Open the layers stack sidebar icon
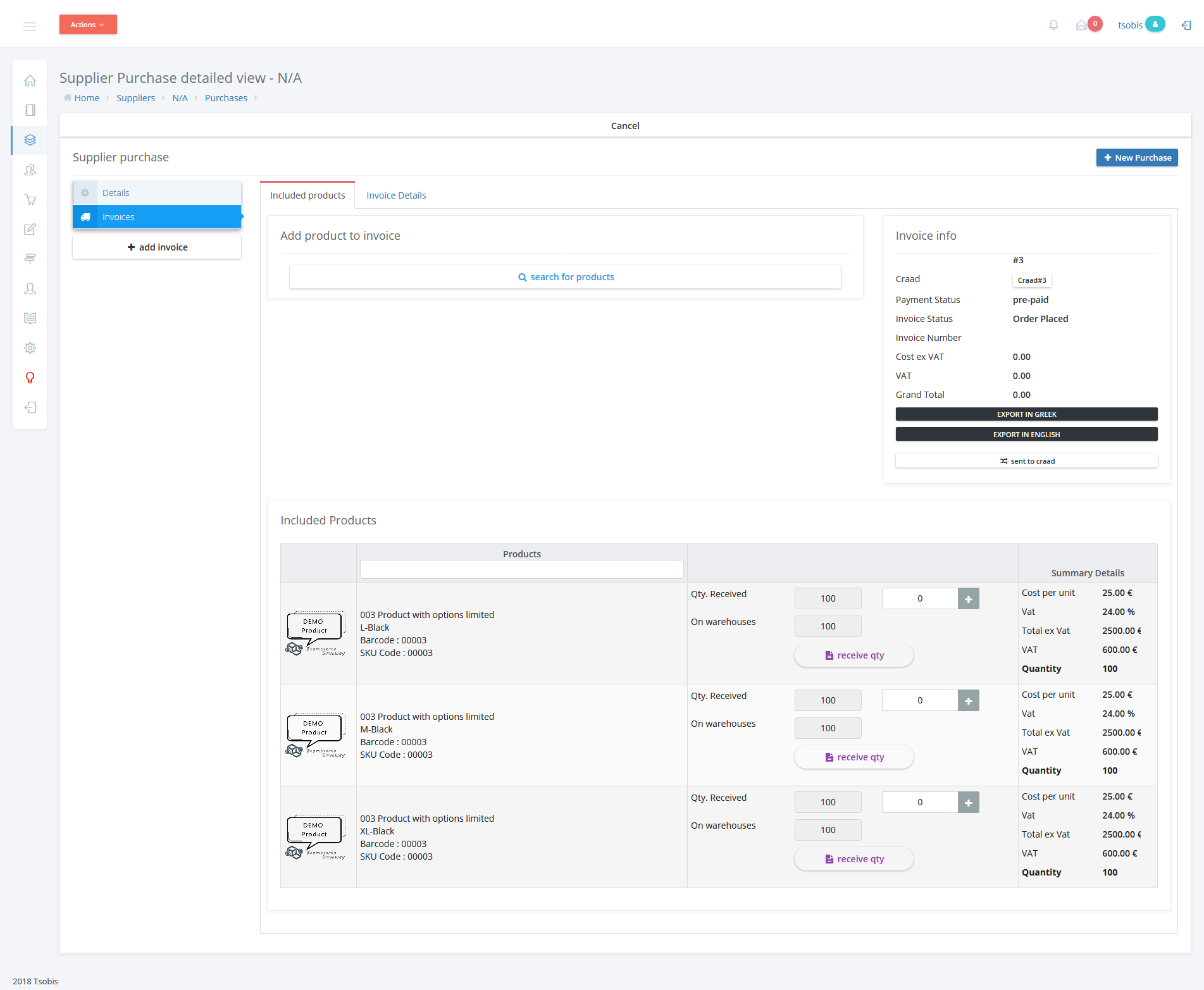1204x990 pixels. (30, 140)
